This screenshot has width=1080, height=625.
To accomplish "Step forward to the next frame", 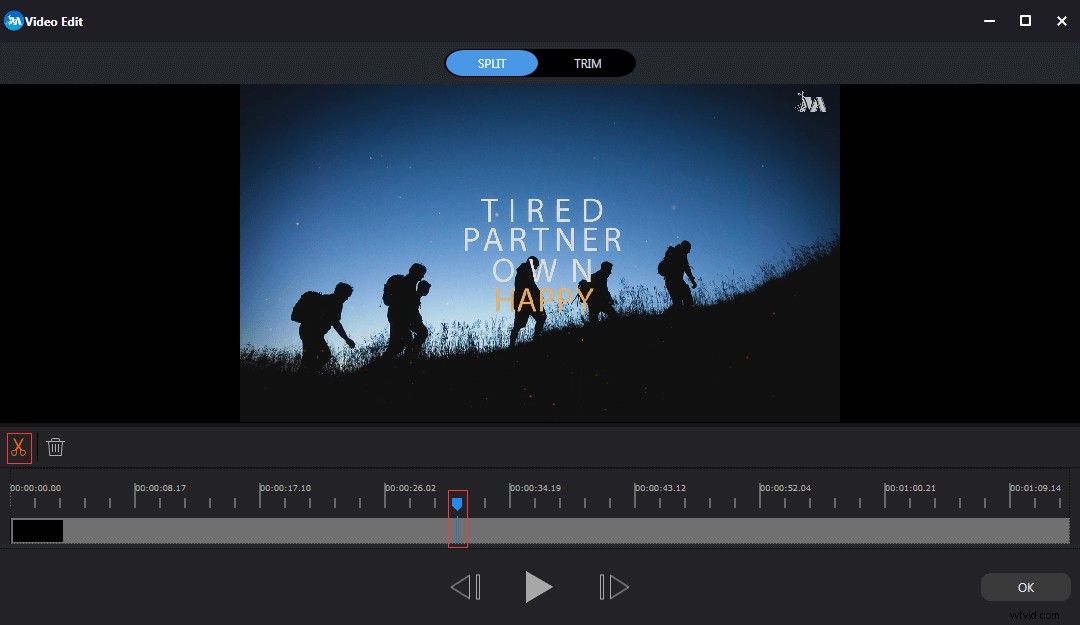I will [x=613, y=587].
